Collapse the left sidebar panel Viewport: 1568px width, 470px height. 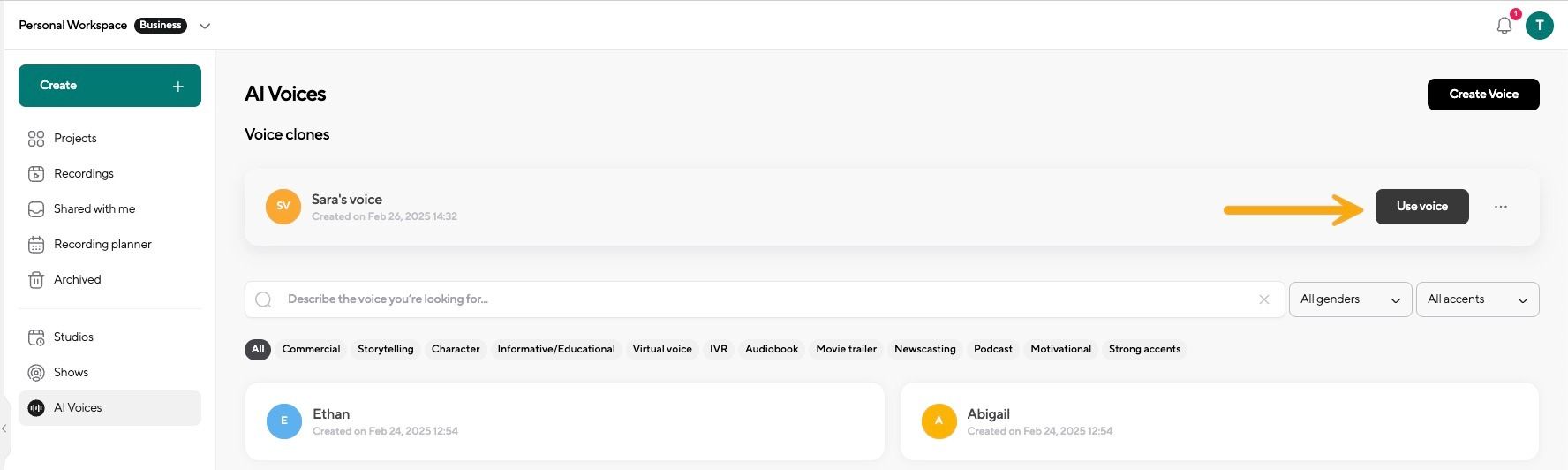tap(4, 428)
